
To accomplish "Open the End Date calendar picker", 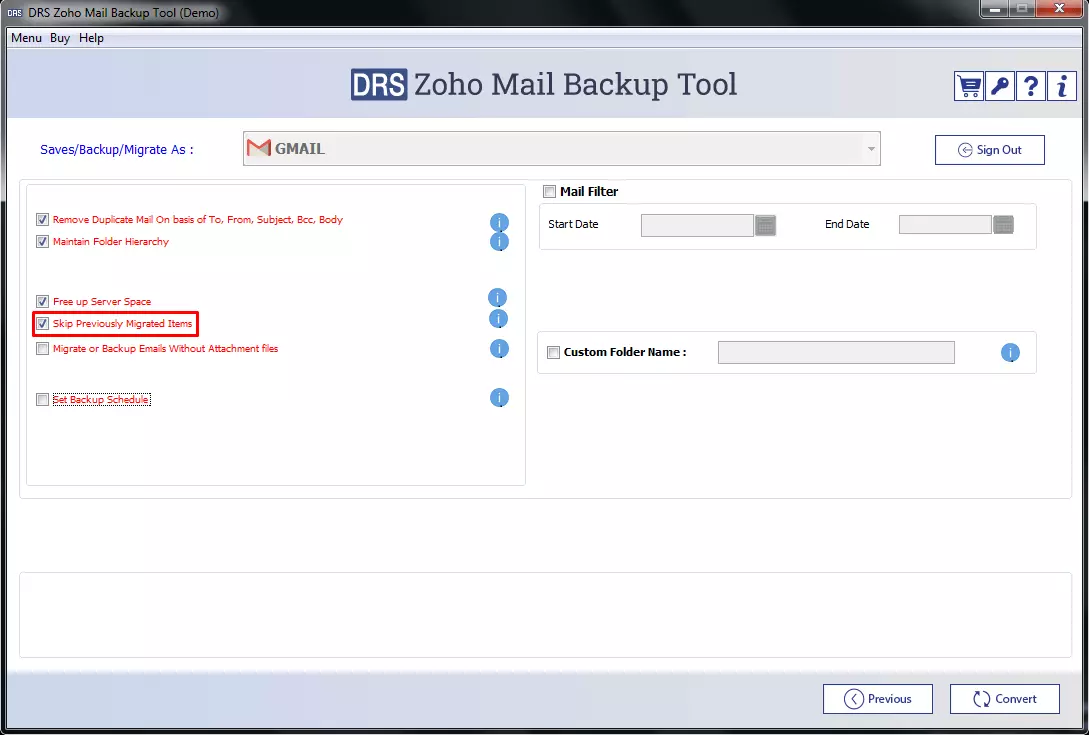I will pos(1004,225).
